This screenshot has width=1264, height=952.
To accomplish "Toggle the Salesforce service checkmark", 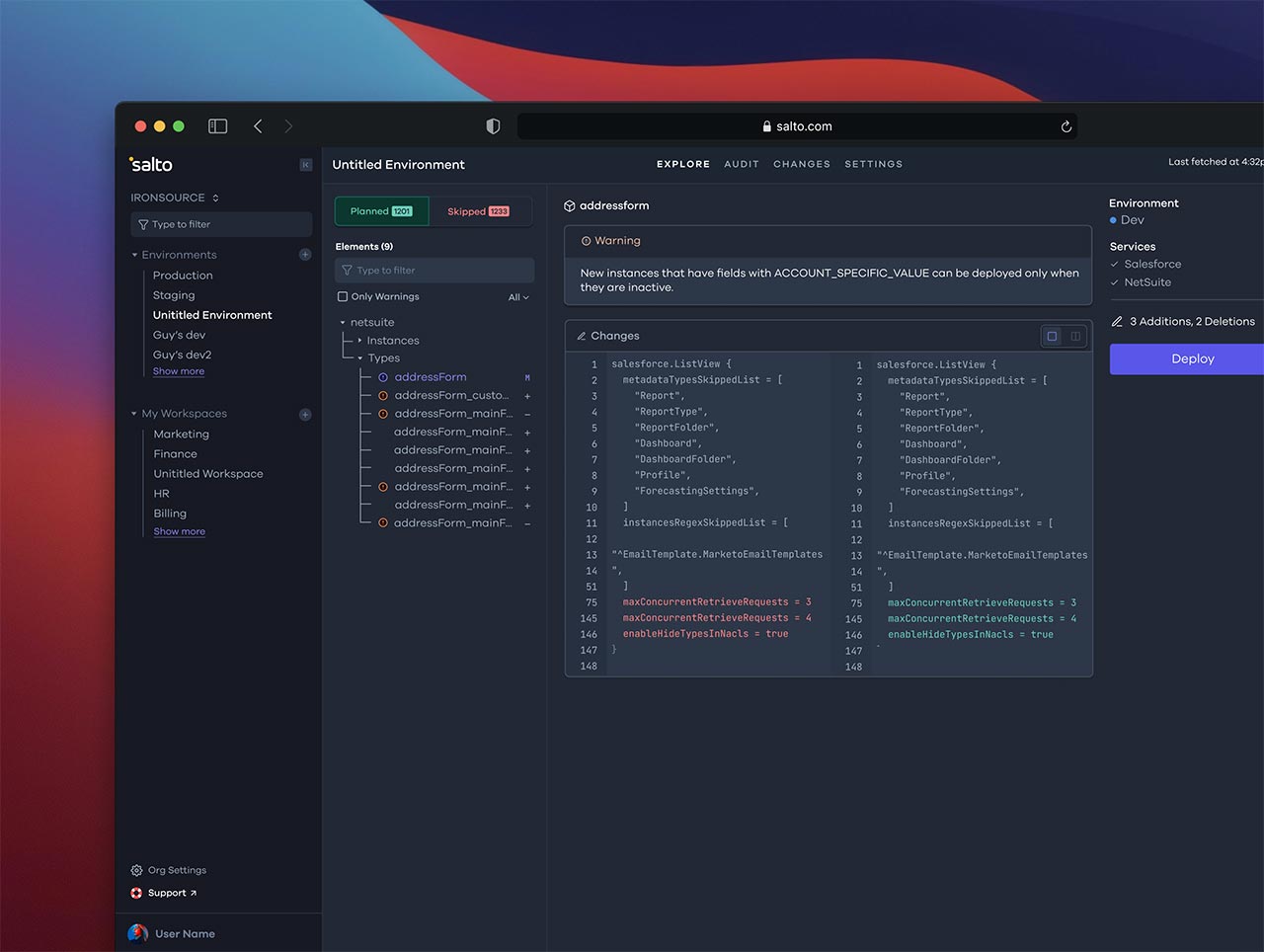I will pyautogui.click(x=1115, y=265).
